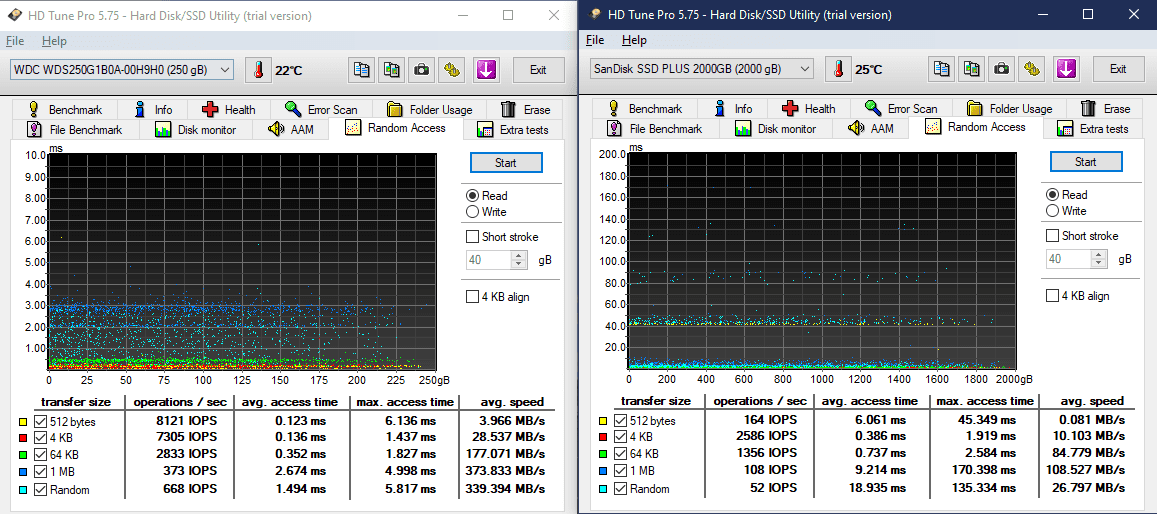Open Health tab in WDC window
Screen dimensions: 1157x514
tap(229, 109)
